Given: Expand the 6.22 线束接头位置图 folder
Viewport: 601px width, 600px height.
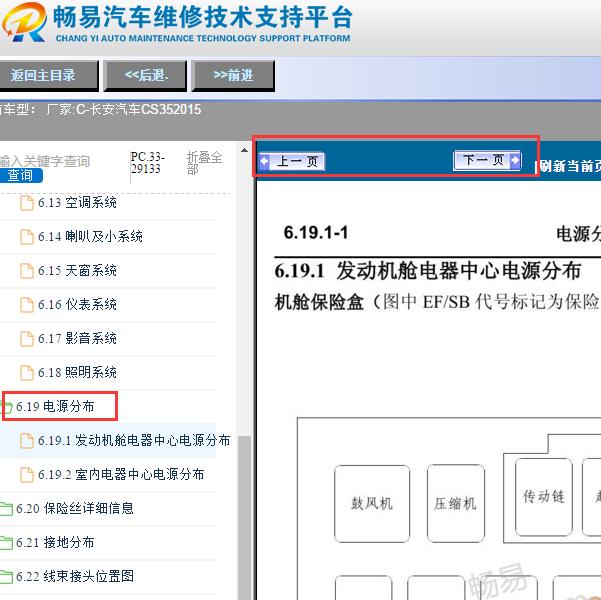Looking at the screenshot, I should coord(75,576).
